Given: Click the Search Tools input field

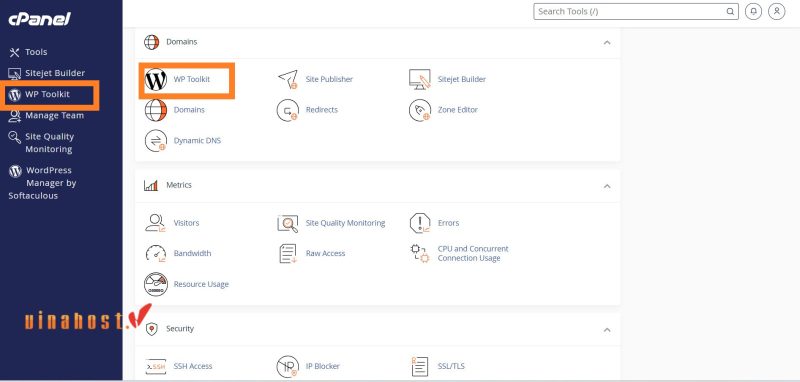Looking at the screenshot, I should (x=636, y=11).
